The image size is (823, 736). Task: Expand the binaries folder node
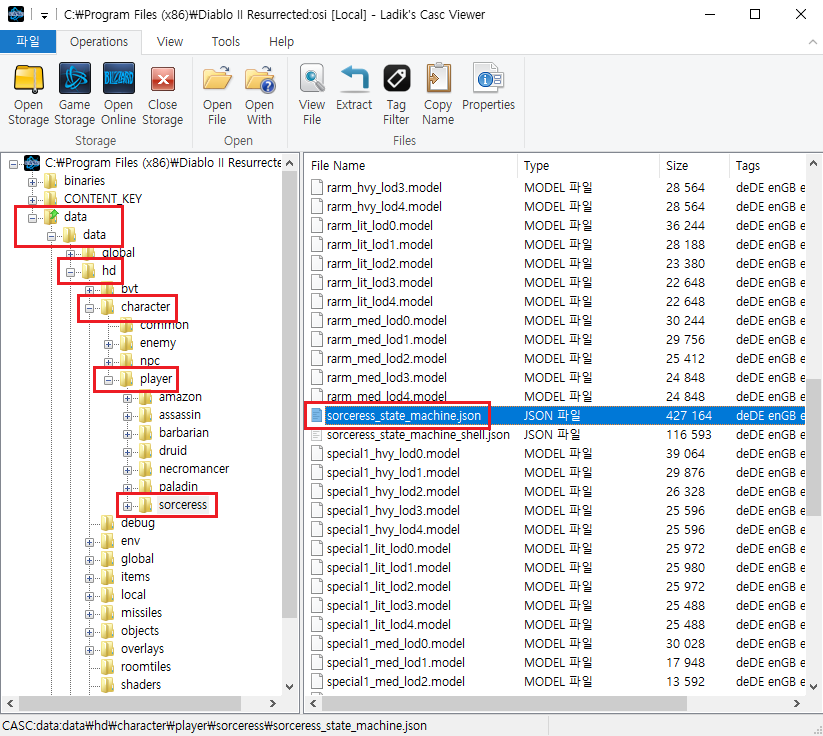pos(33,183)
